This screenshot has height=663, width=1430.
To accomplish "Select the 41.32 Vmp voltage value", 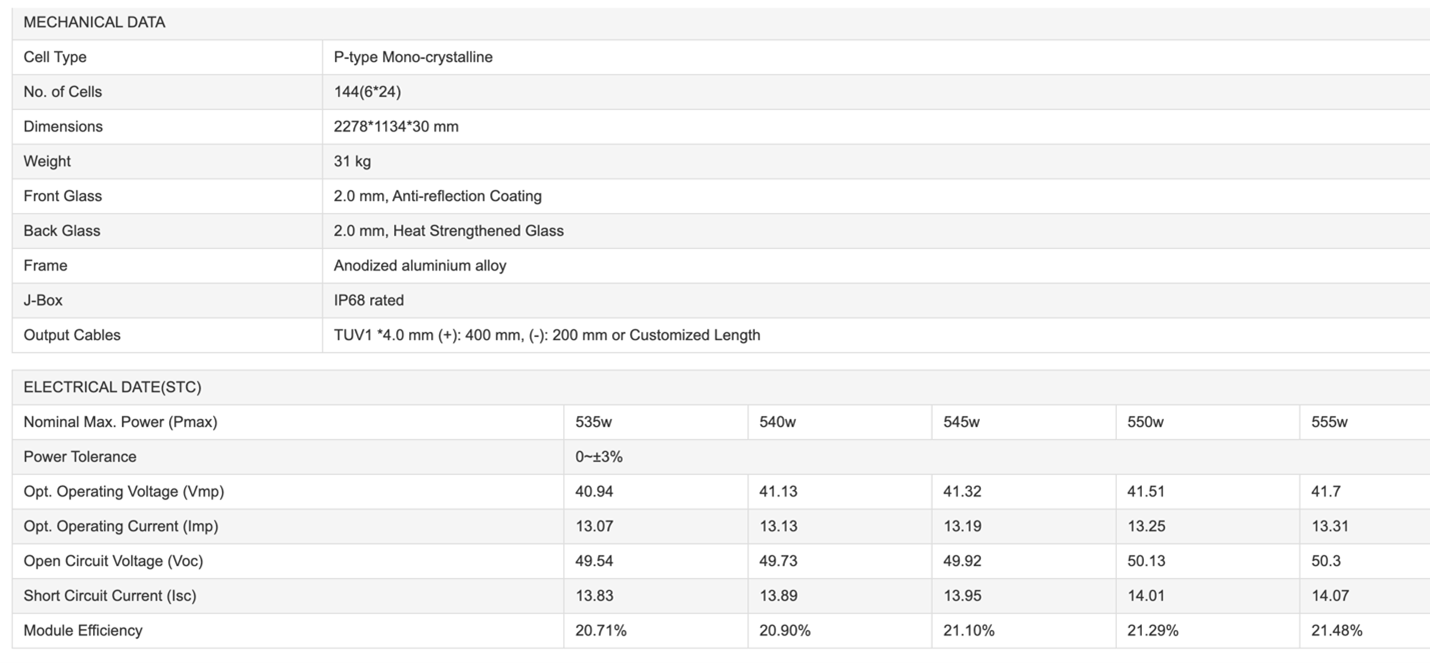I will point(962,492).
